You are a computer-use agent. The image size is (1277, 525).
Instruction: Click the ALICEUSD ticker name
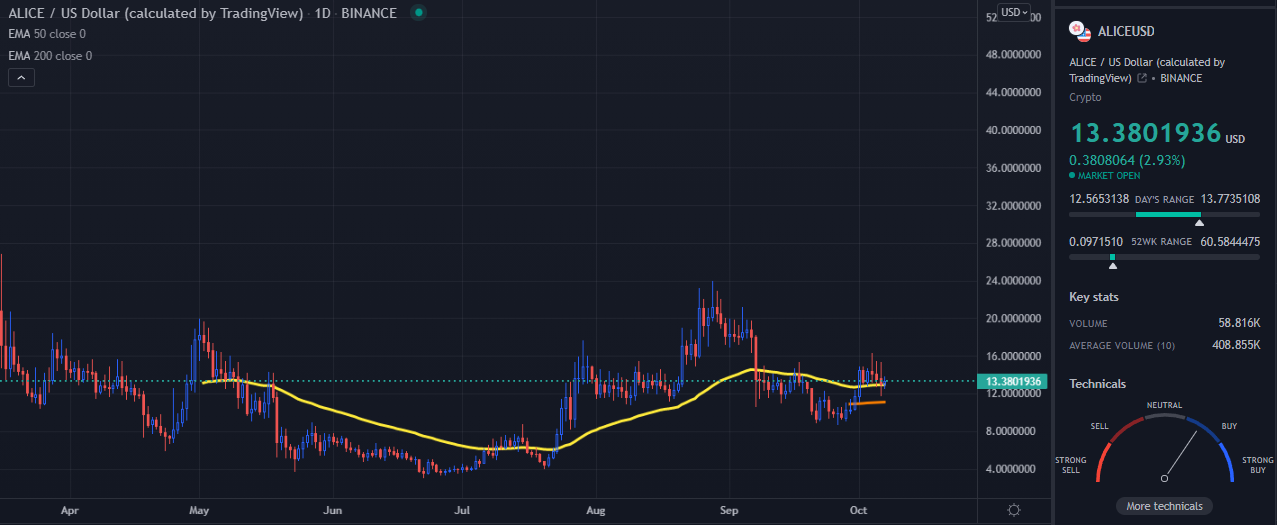coord(1126,32)
